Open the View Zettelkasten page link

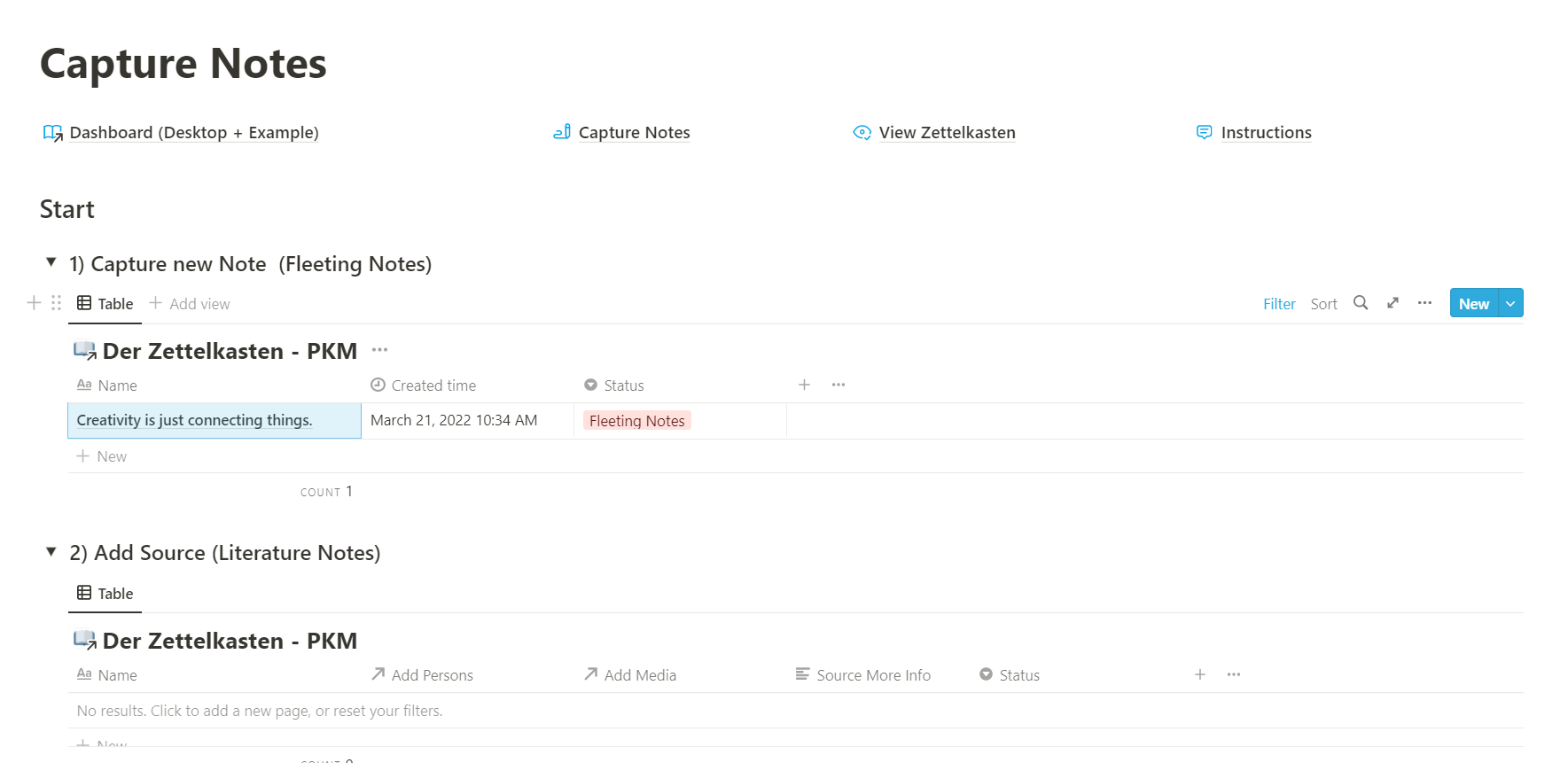(x=946, y=133)
